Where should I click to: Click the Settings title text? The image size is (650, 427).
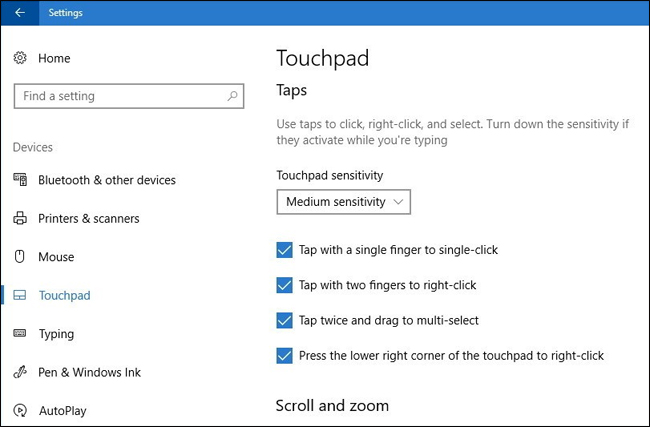click(x=65, y=13)
